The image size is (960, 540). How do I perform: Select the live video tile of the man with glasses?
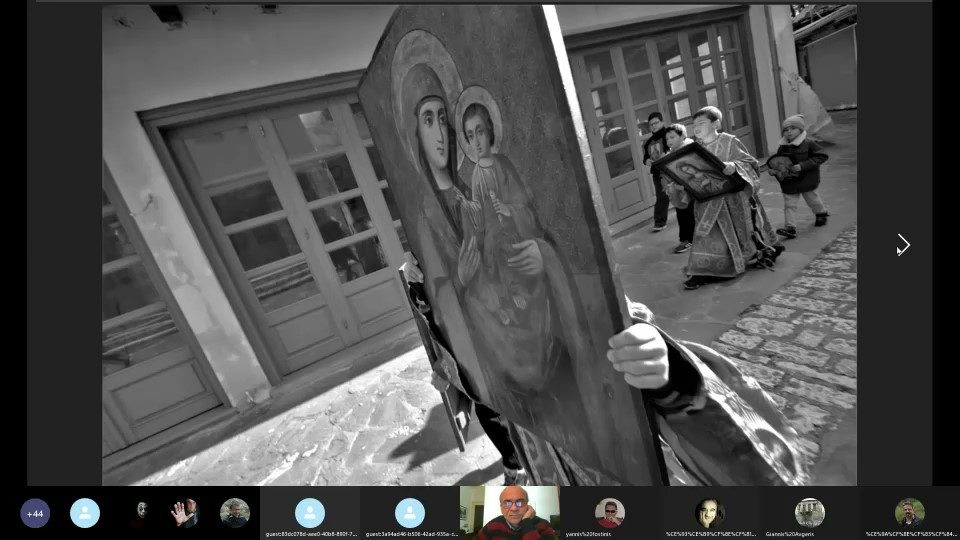coord(509,513)
